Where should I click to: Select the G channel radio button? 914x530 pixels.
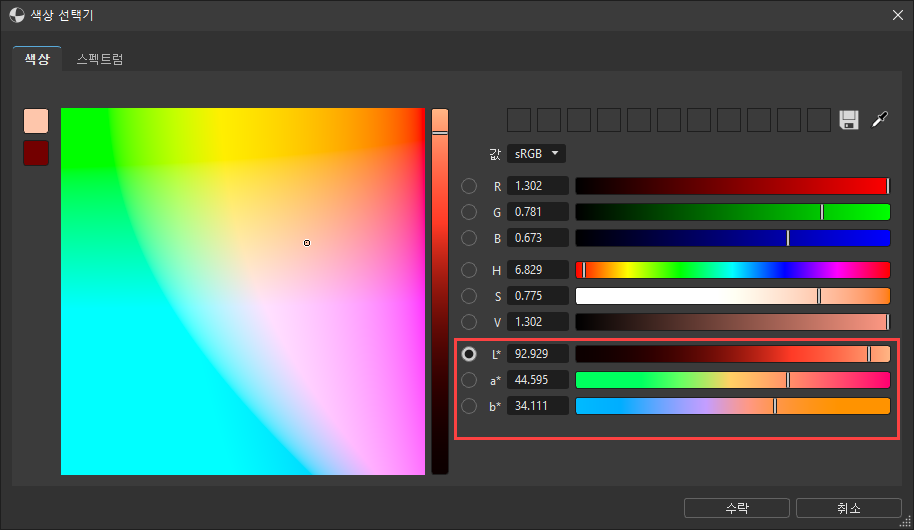tap(469, 212)
